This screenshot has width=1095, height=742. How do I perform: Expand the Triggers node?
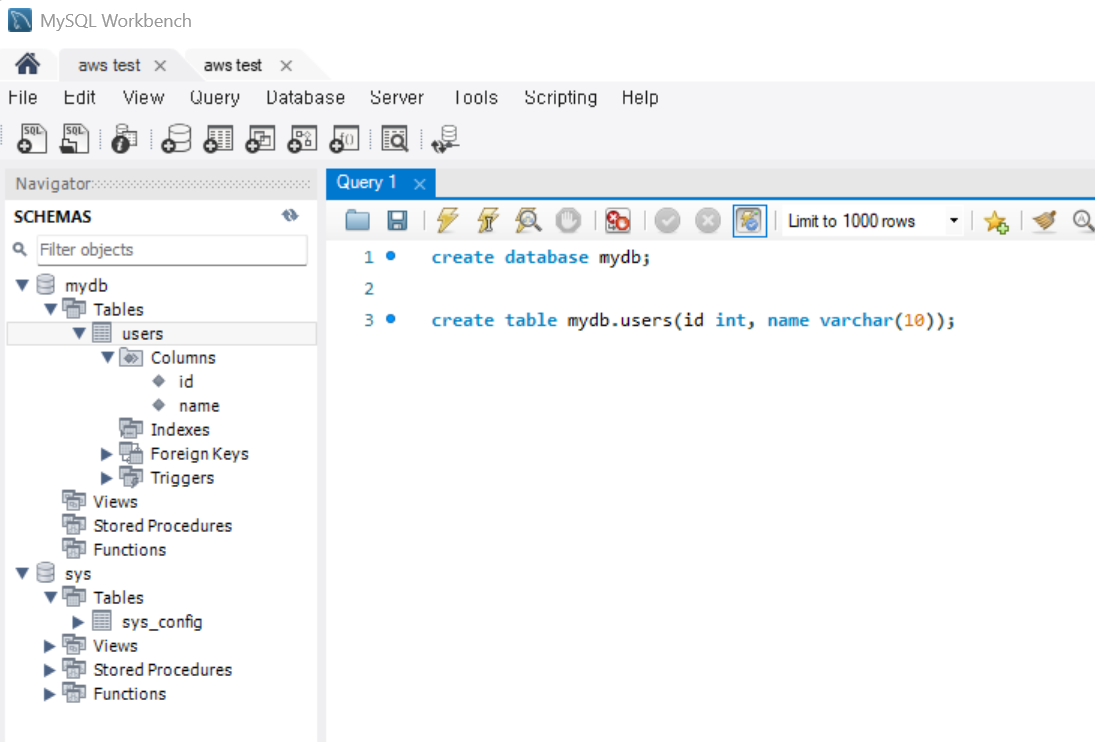click(106, 477)
